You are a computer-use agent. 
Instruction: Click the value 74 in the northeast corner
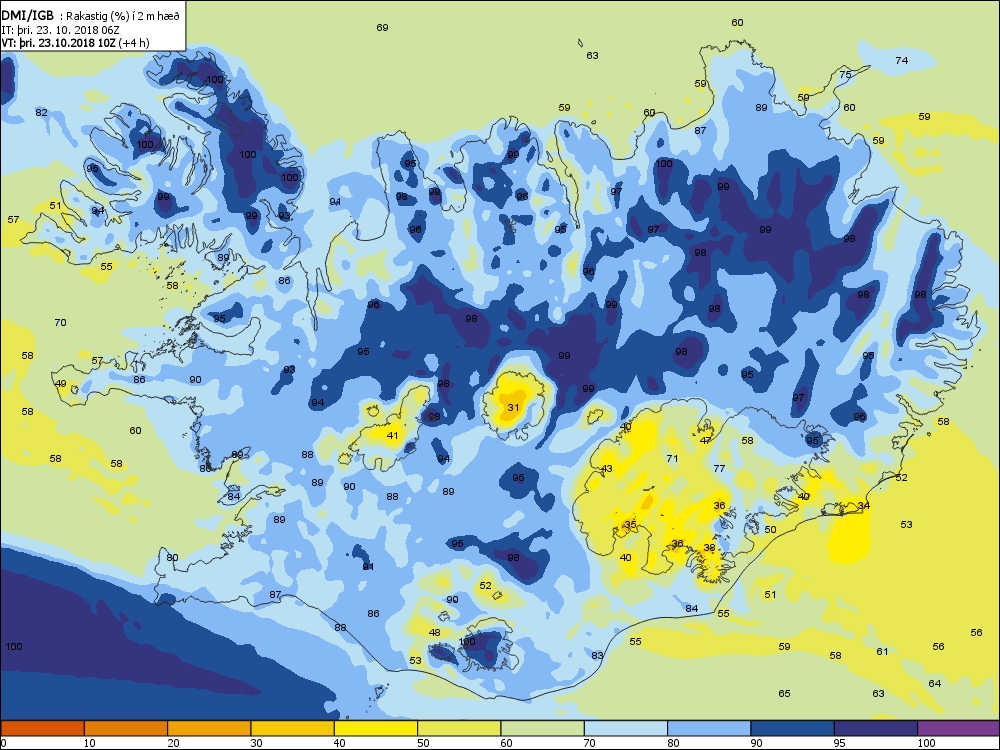pos(901,61)
